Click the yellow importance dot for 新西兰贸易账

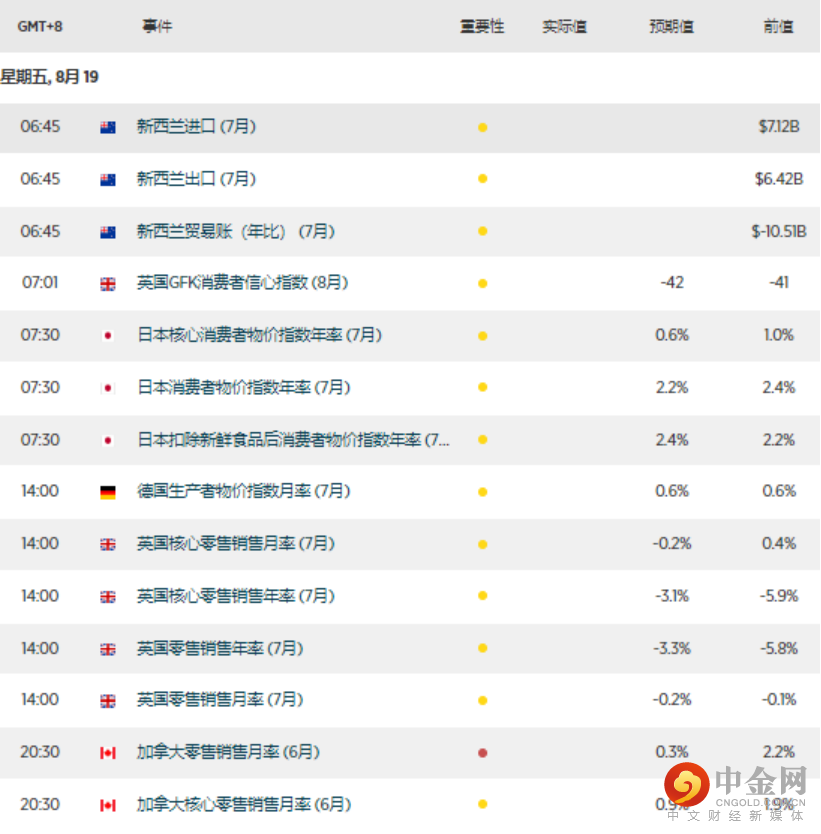click(483, 231)
